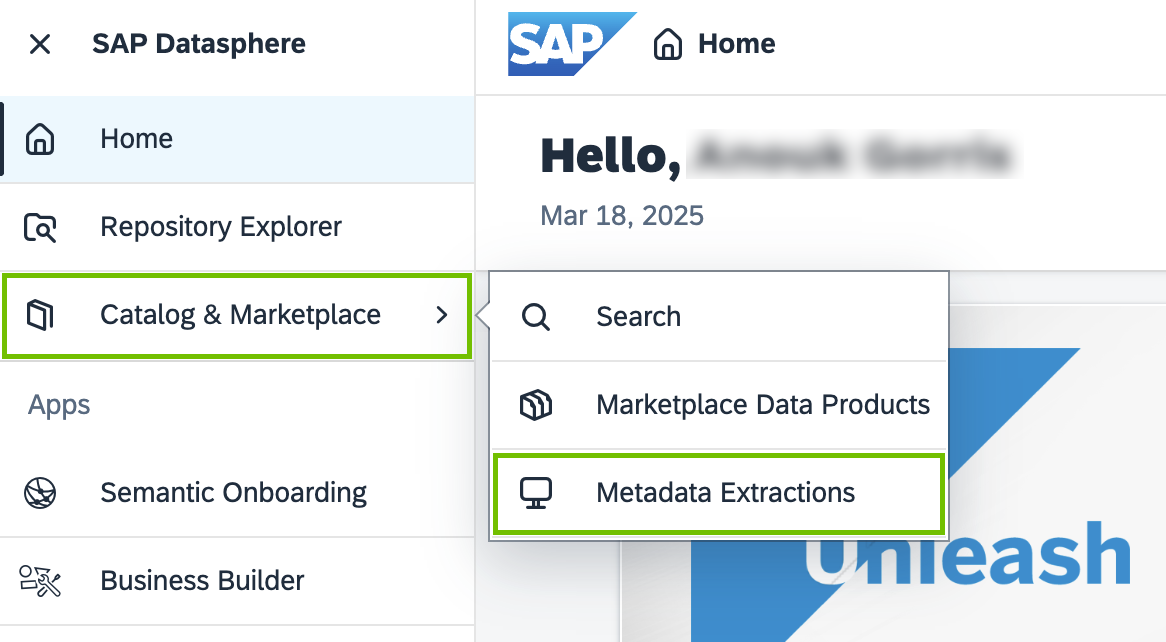Image resolution: width=1166 pixels, height=642 pixels.
Task: Click the magnifier icon beside Search
Action: (536, 317)
